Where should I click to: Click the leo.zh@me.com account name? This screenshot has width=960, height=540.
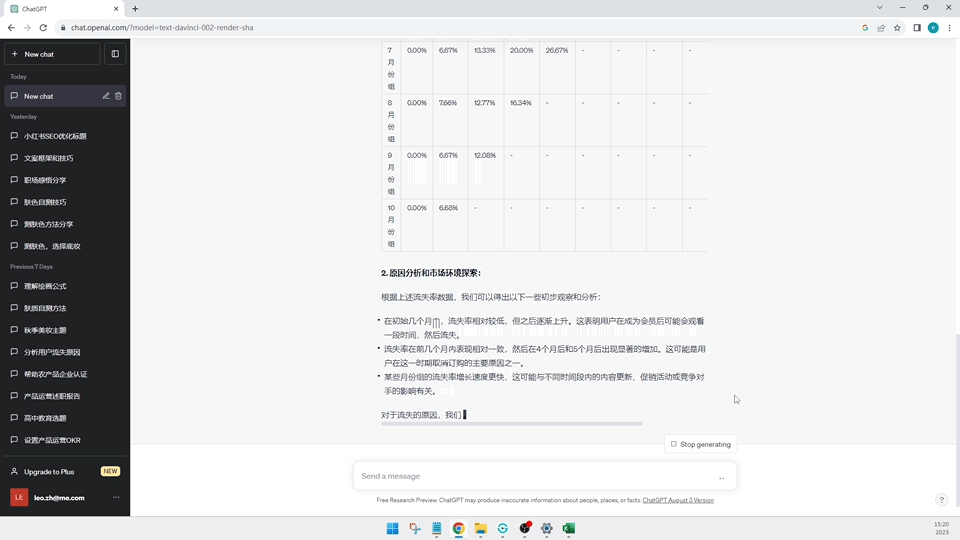[x=59, y=498]
